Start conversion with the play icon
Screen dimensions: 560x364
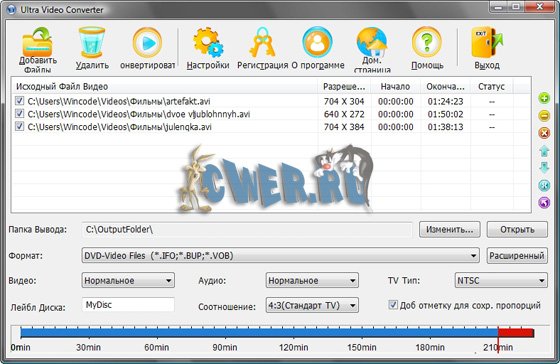click(x=147, y=43)
